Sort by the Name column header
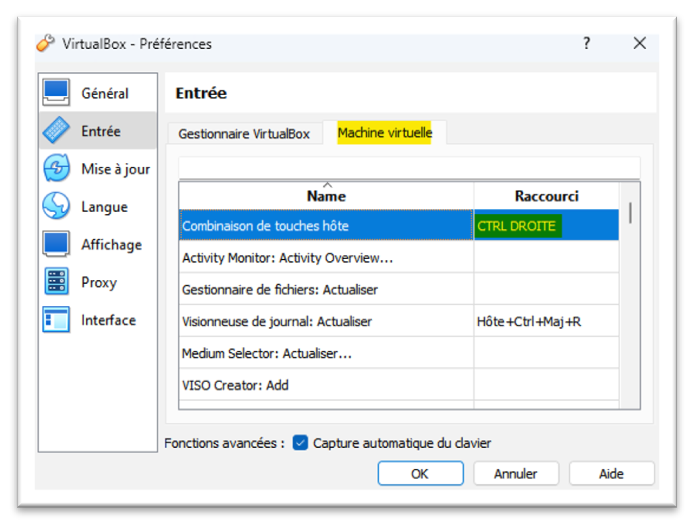697x528 pixels. 326,196
